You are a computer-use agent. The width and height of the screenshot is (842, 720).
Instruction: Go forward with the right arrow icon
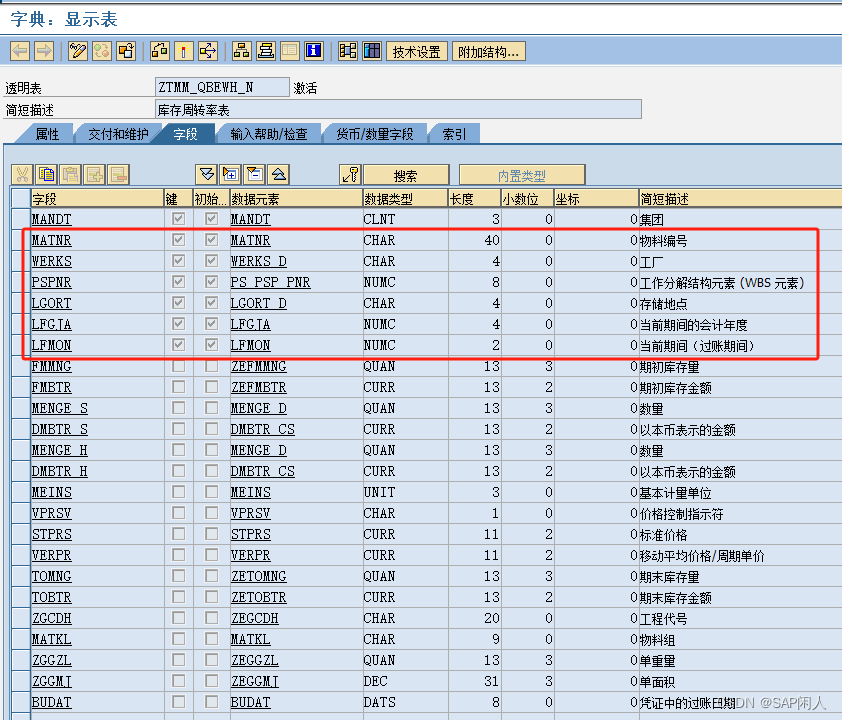pyautogui.click(x=44, y=52)
